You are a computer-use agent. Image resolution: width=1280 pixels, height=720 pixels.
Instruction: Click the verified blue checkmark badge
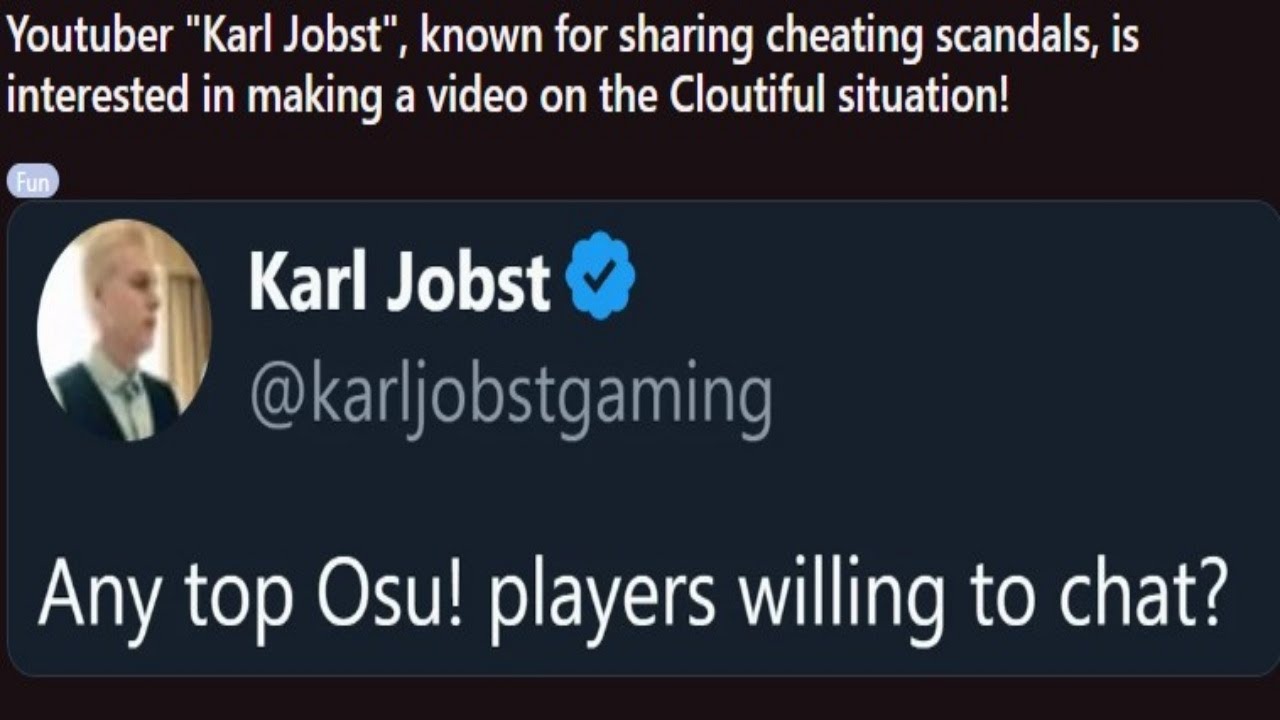[x=600, y=275]
